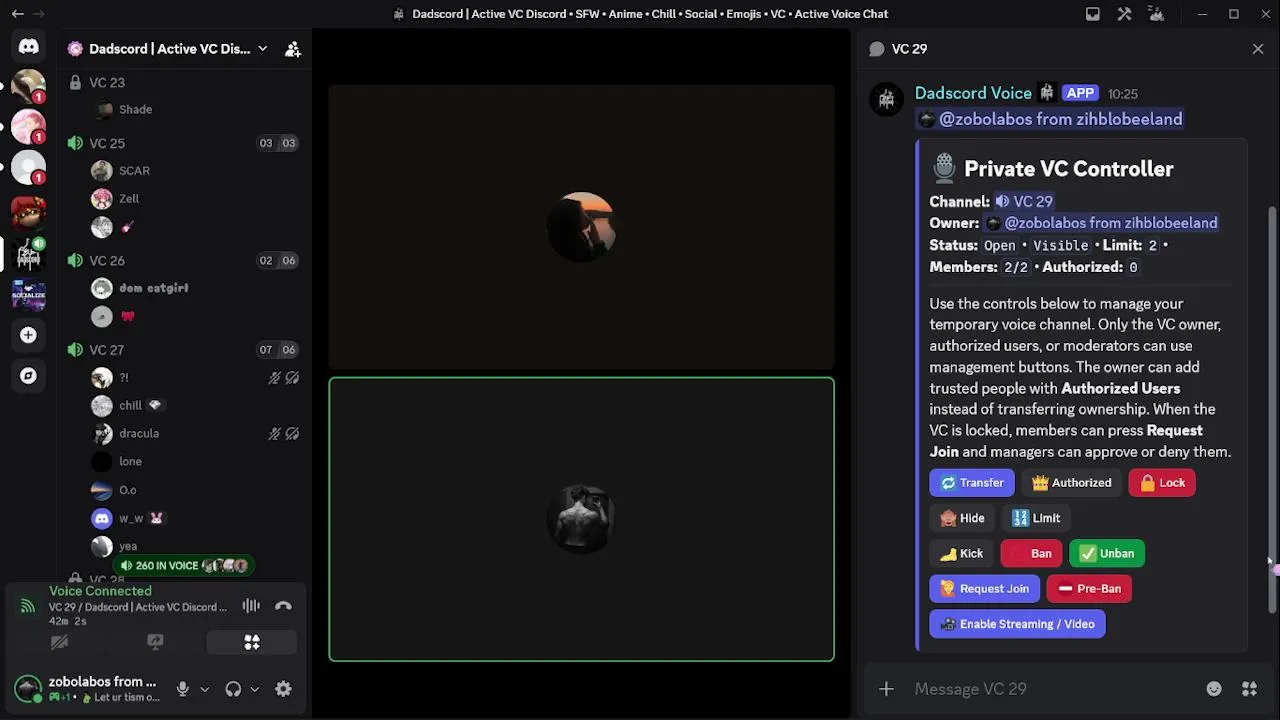Mute the microphone
The width and height of the screenshot is (1280, 720).
pos(182,689)
